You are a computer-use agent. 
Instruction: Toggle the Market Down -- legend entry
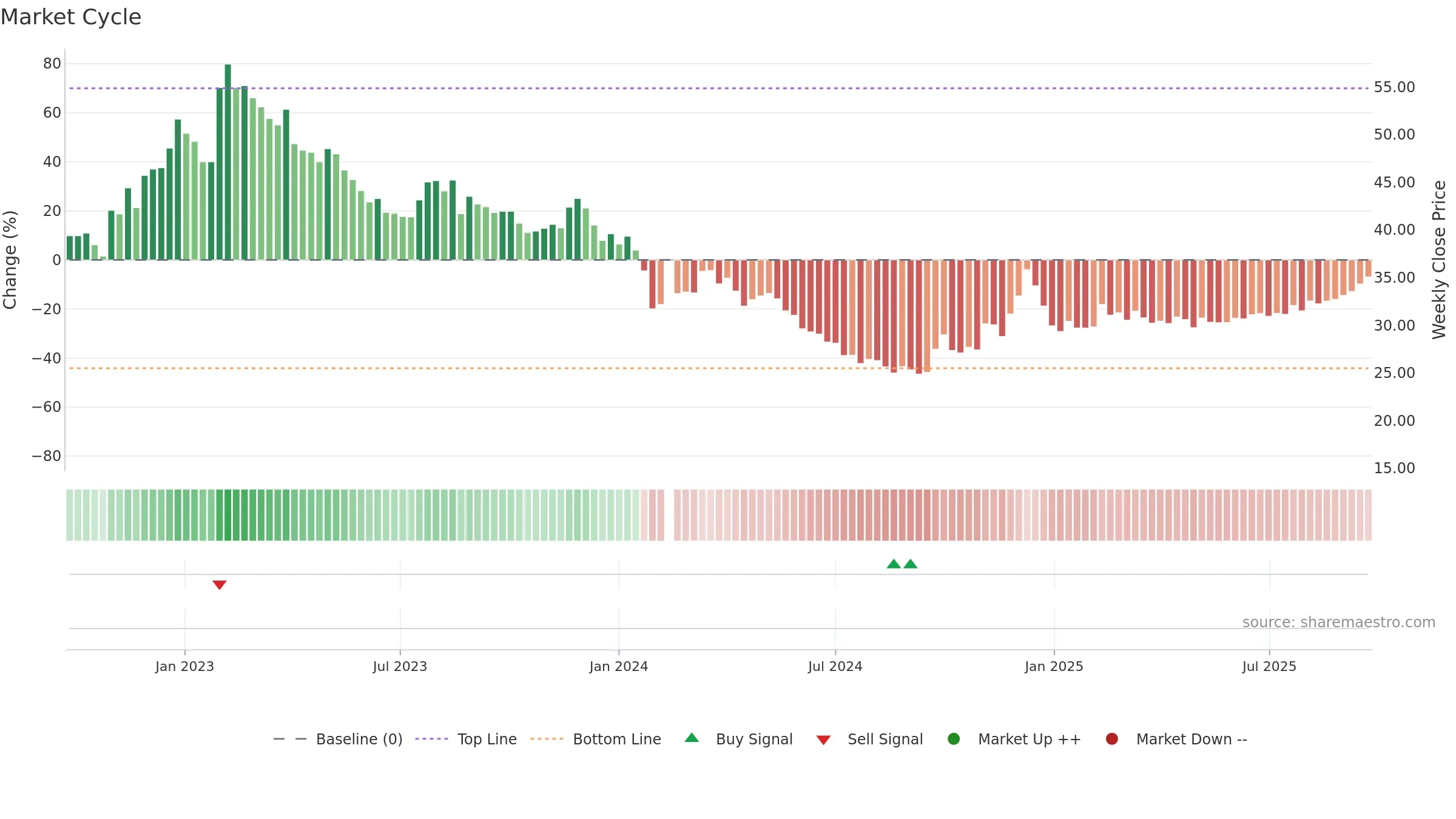(x=1176, y=739)
